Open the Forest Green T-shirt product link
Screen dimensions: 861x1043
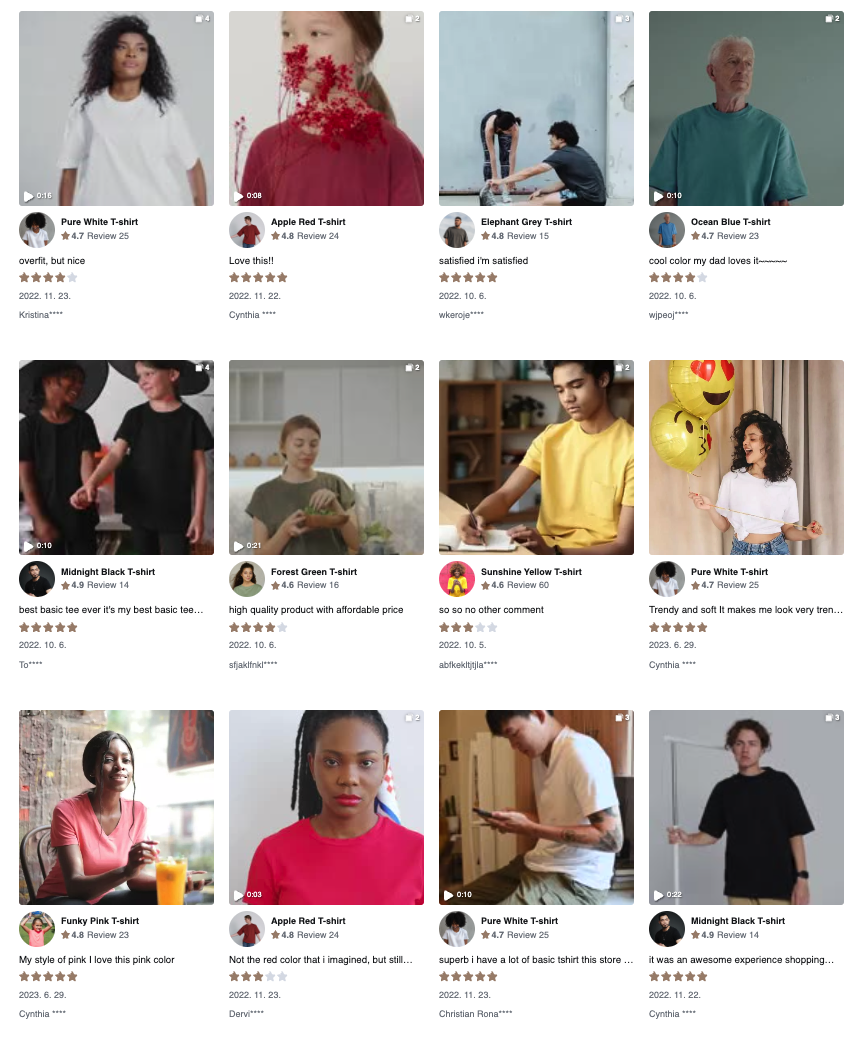coord(314,572)
